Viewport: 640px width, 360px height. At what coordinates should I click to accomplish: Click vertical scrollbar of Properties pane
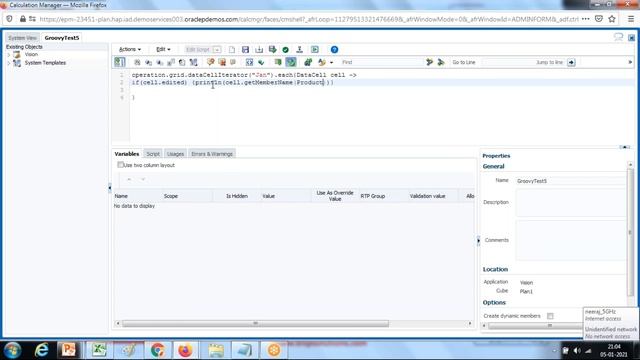(630, 232)
